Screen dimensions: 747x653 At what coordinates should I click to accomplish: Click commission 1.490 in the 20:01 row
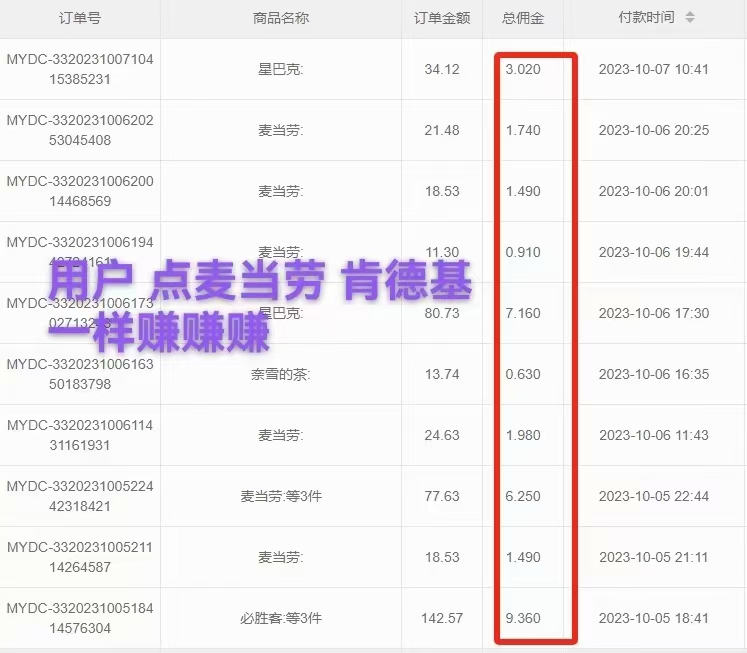point(523,191)
